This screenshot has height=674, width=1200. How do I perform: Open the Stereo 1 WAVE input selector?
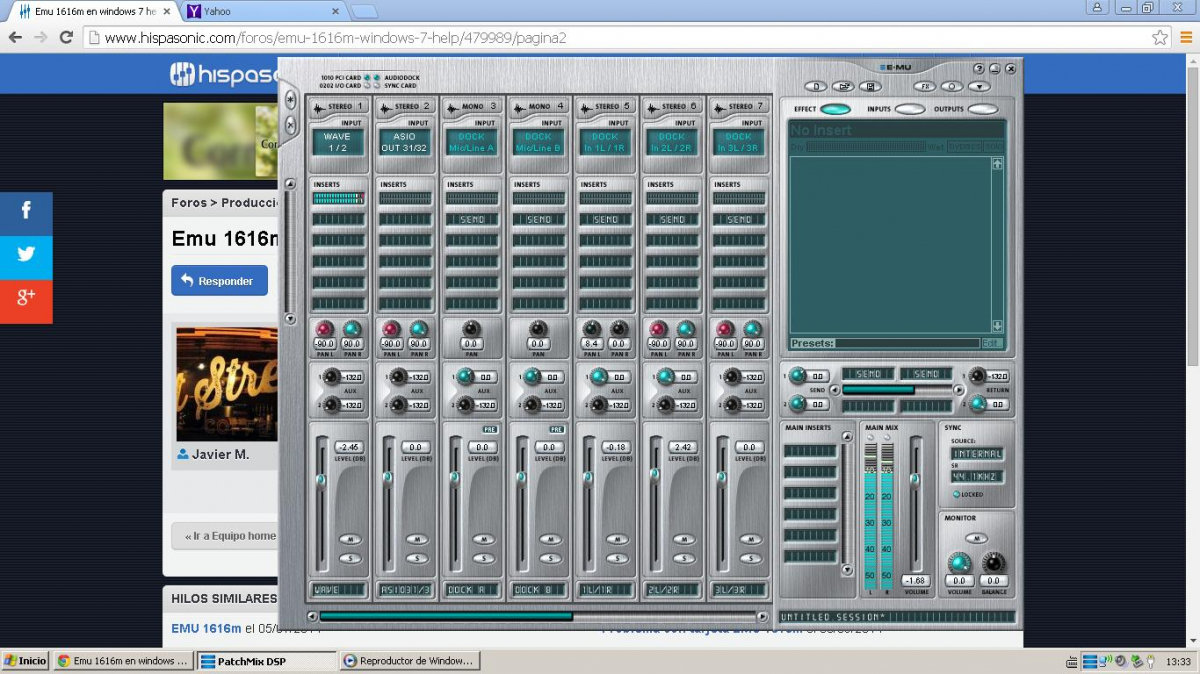coord(337,142)
